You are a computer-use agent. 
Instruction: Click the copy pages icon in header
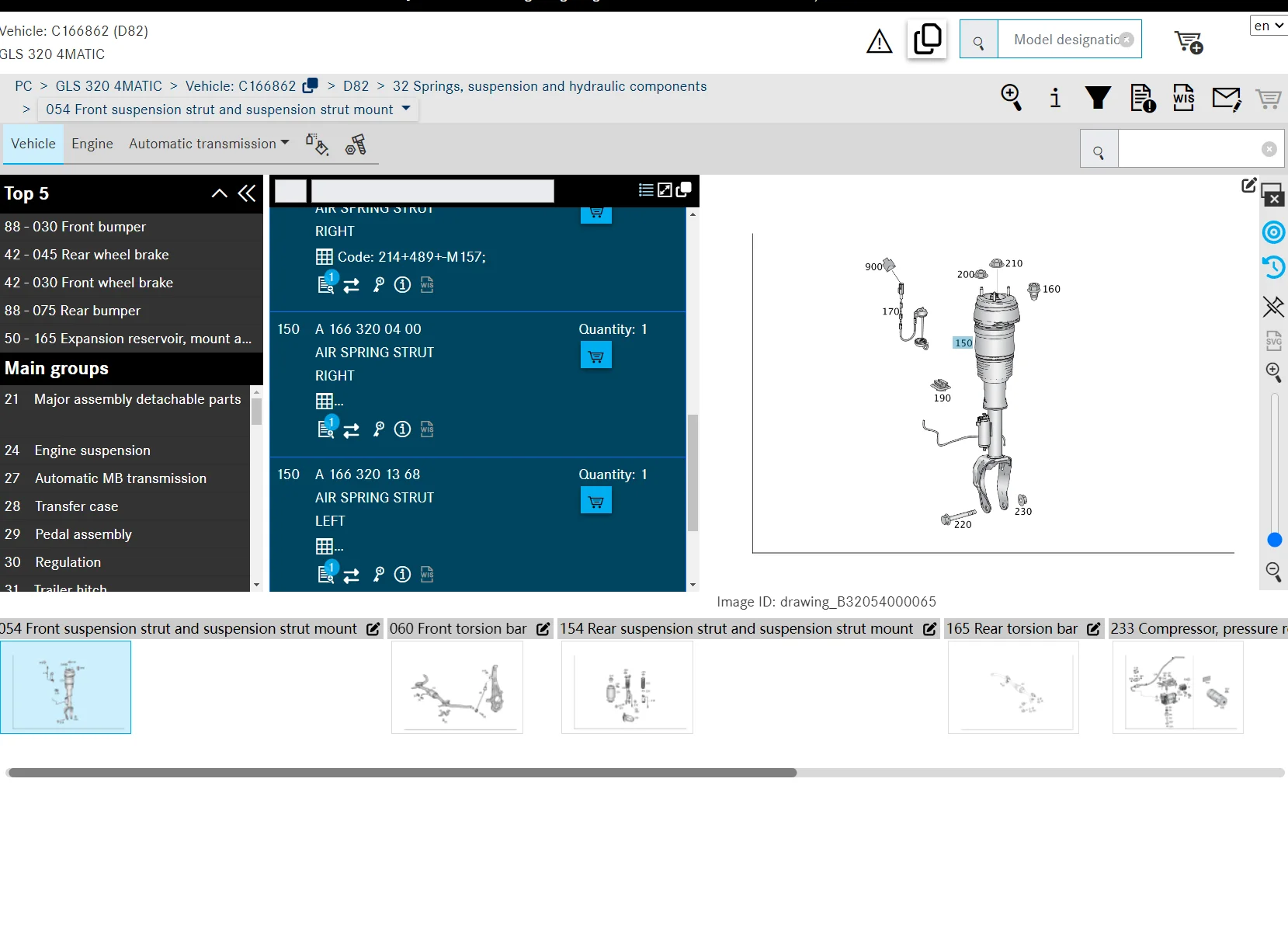927,39
